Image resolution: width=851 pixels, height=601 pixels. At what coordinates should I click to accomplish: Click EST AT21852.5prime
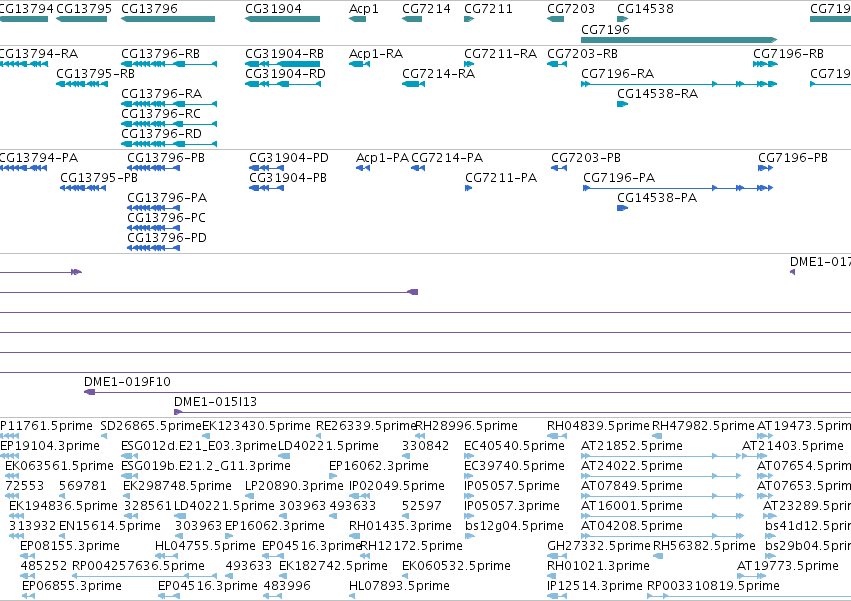(x=662, y=456)
